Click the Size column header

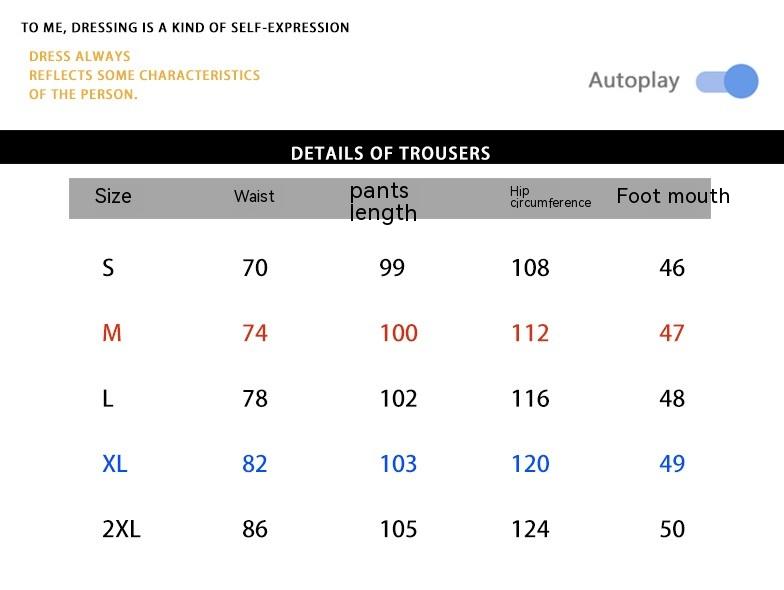(113, 196)
